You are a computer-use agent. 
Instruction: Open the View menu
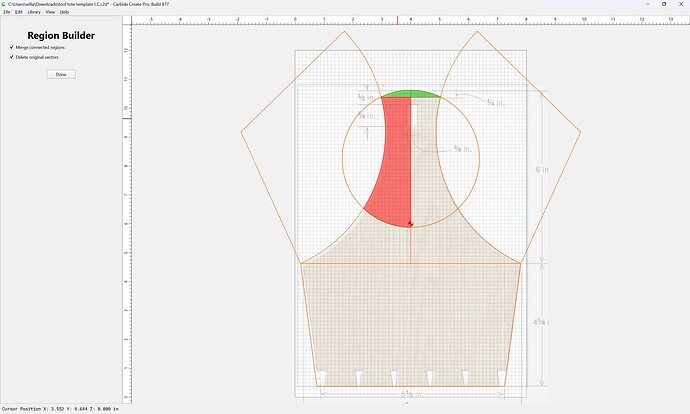50,12
